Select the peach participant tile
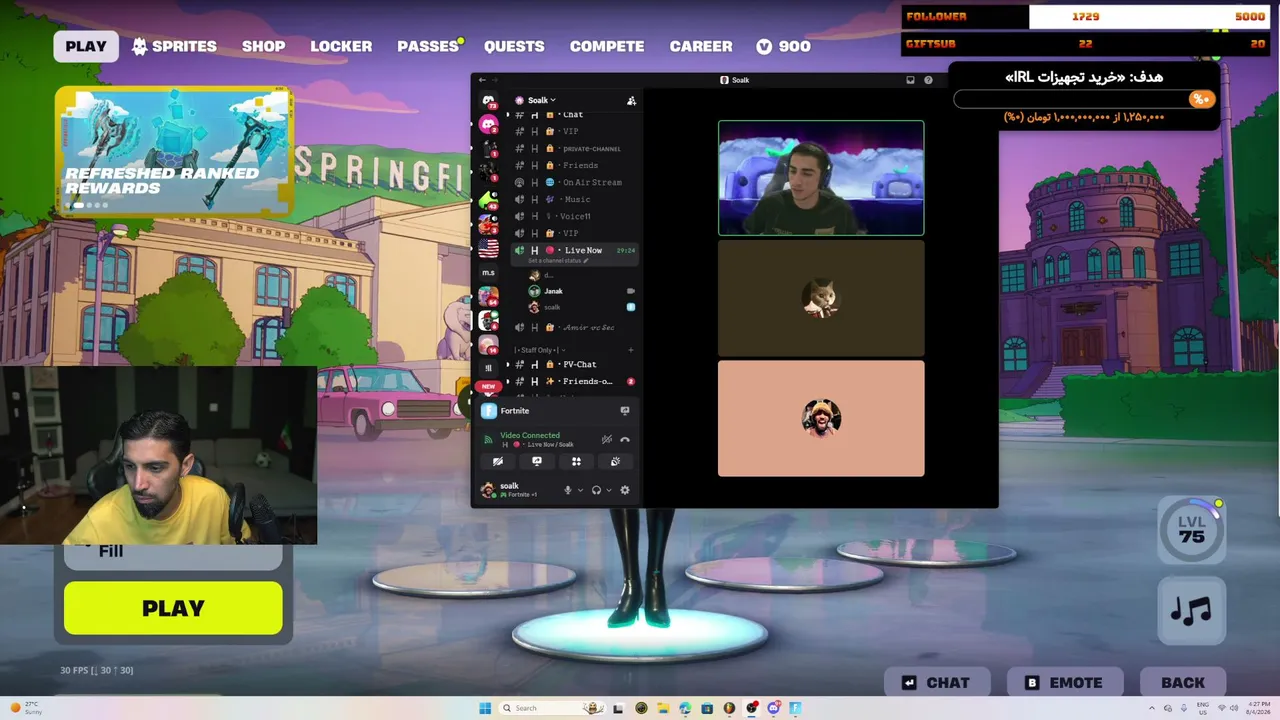1280x720 pixels. pos(821,418)
